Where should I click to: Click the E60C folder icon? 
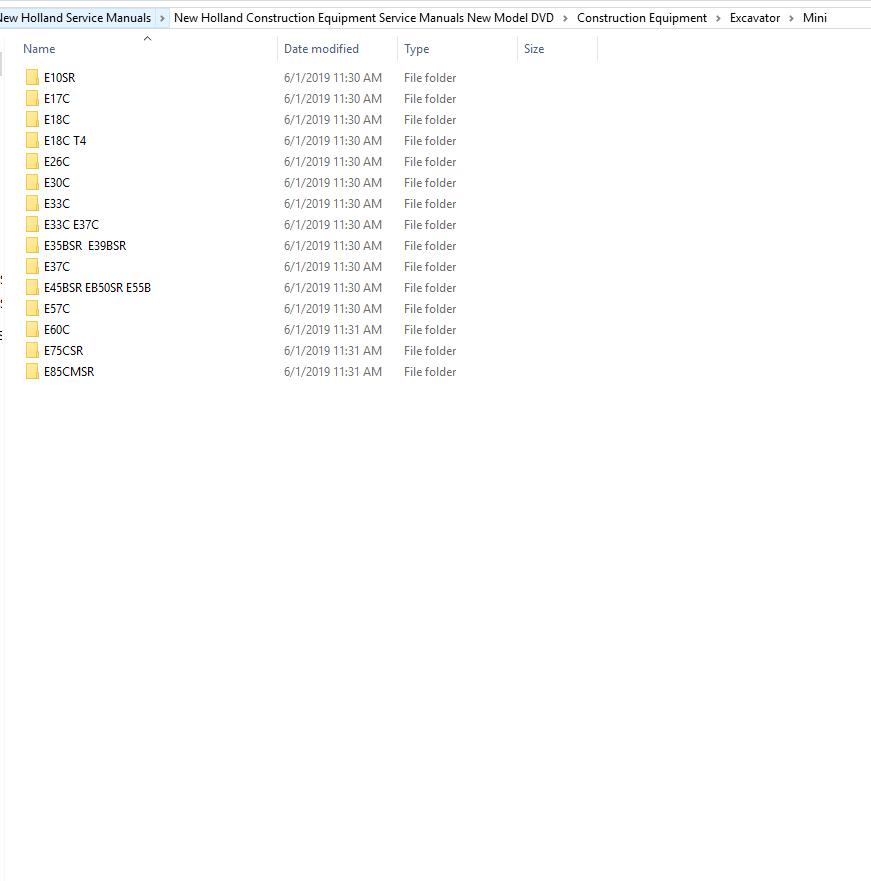tap(33, 330)
